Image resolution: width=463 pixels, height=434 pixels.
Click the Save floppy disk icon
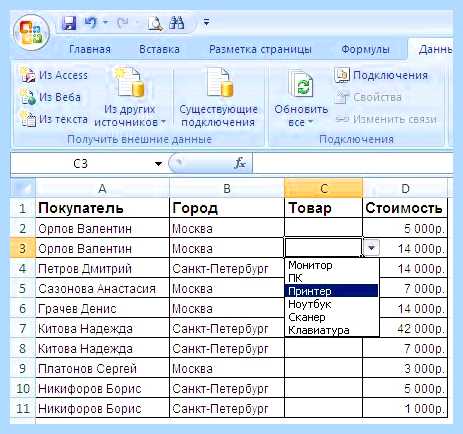[x=70, y=23]
